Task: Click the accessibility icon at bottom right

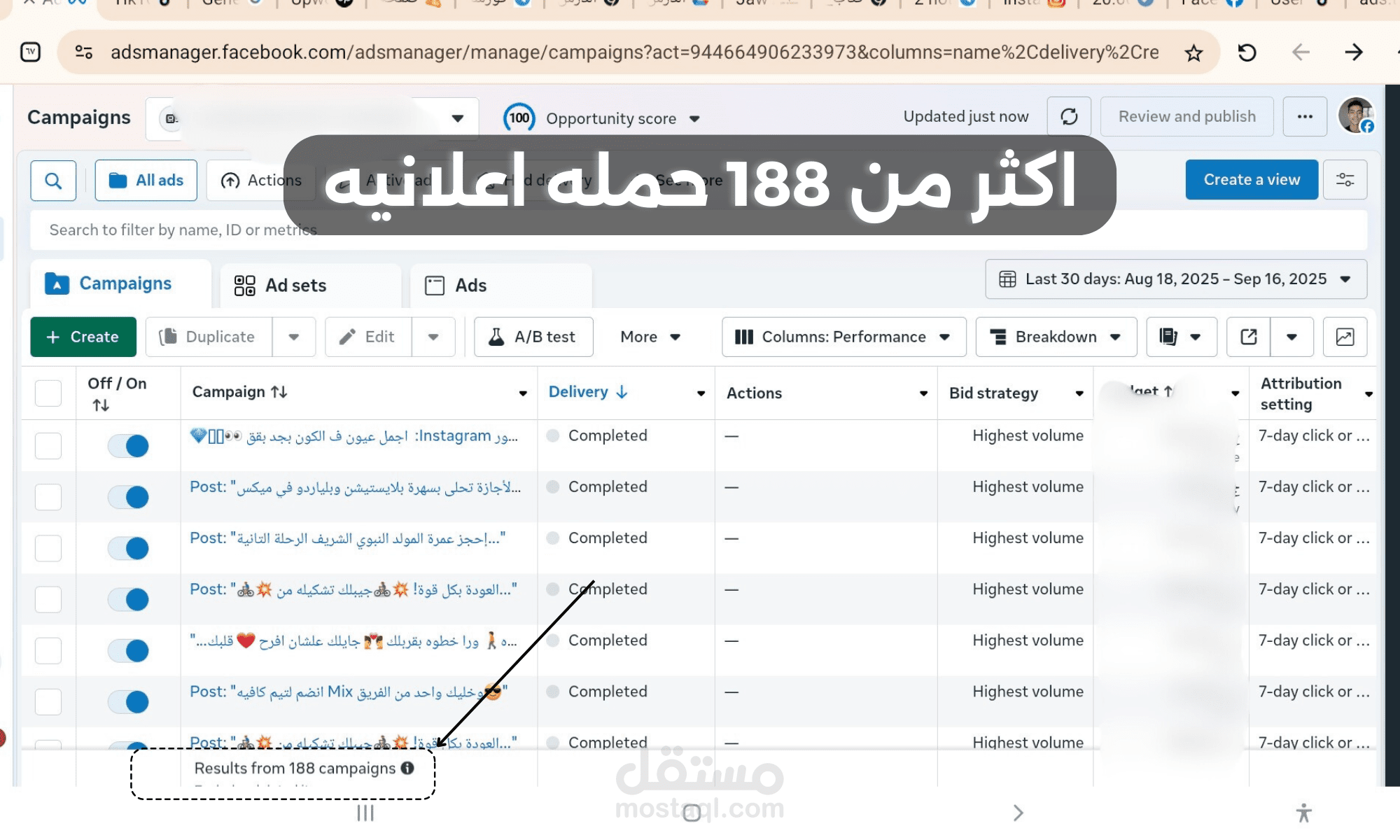Action: [1303, 813]
